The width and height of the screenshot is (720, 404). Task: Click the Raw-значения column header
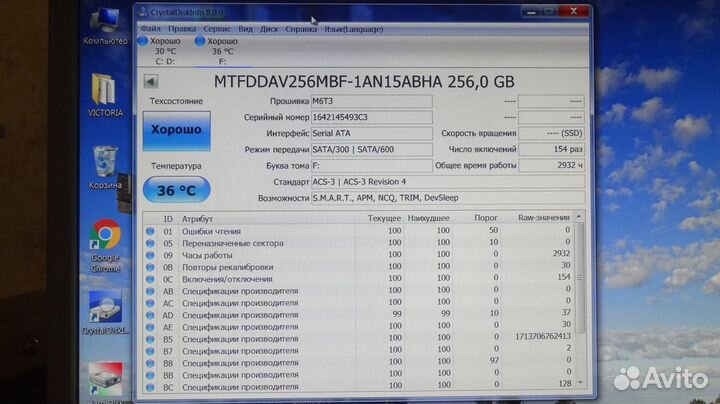coord(544,217)
